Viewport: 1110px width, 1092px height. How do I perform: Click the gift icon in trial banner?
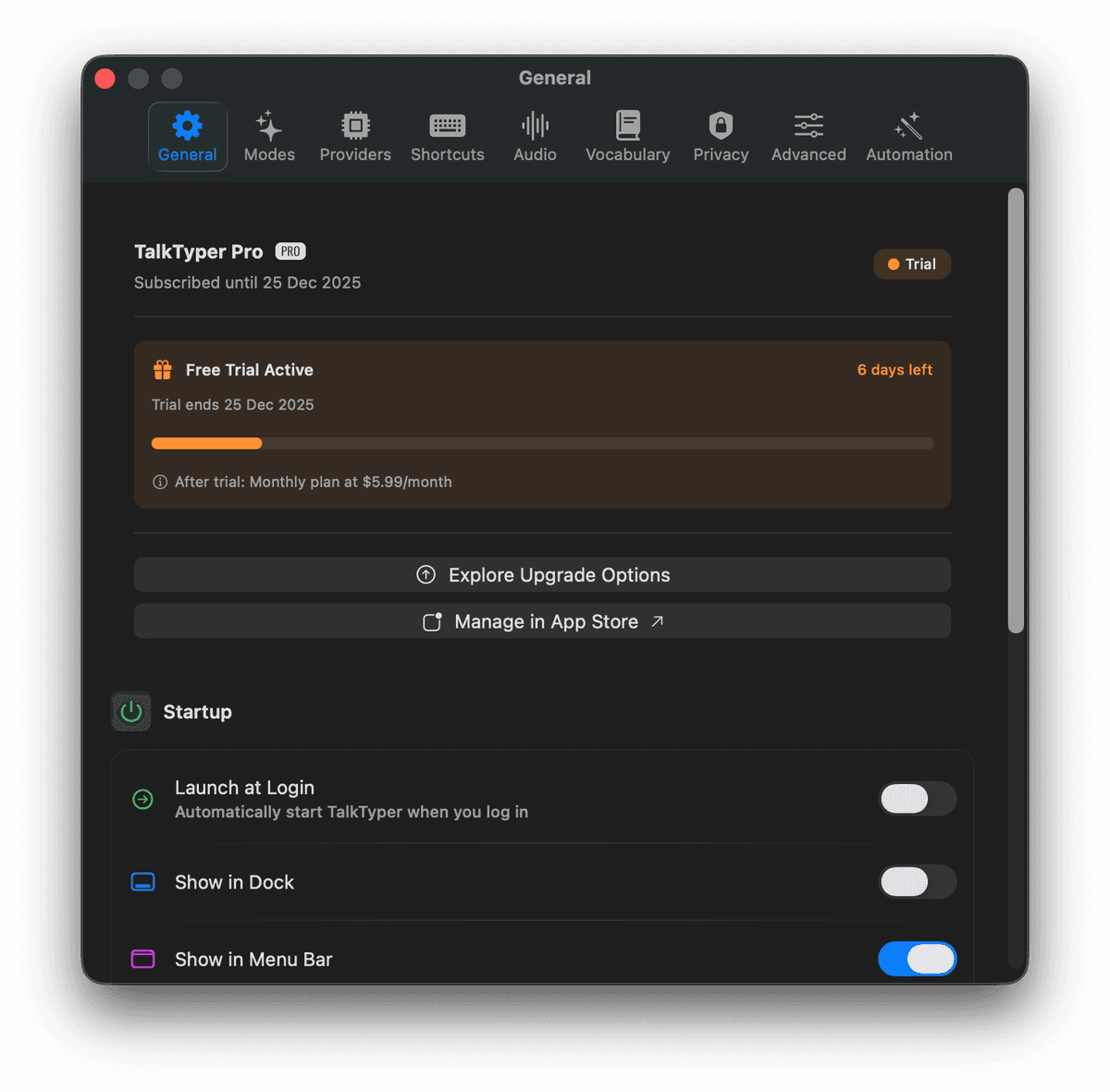point(162,369)
